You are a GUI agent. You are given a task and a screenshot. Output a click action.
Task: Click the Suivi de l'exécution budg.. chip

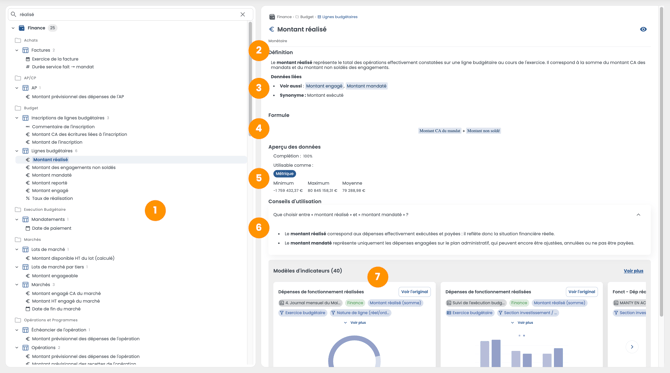pyautogui.click(x=476, y=303)
